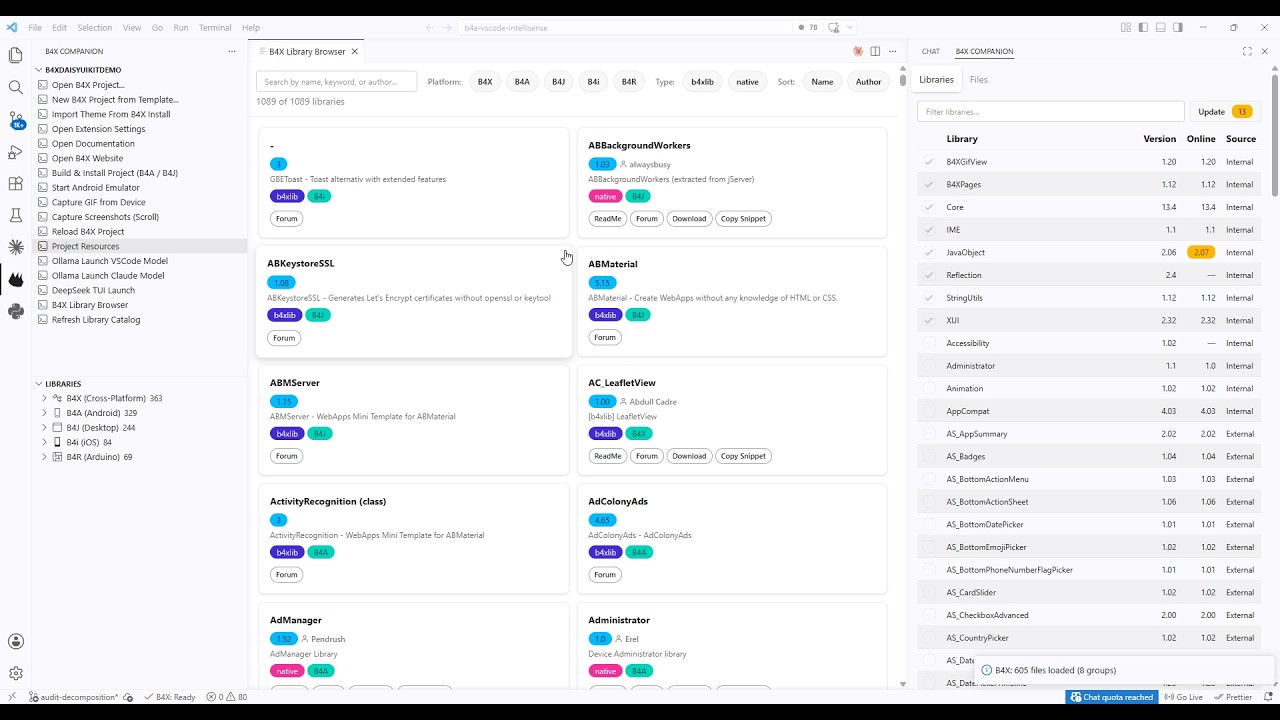Image resolution: width=1280 pixels, height=720 pixels.
Task: Open the Selection menu
Action: pyautogui.click(x=95, y=27)
